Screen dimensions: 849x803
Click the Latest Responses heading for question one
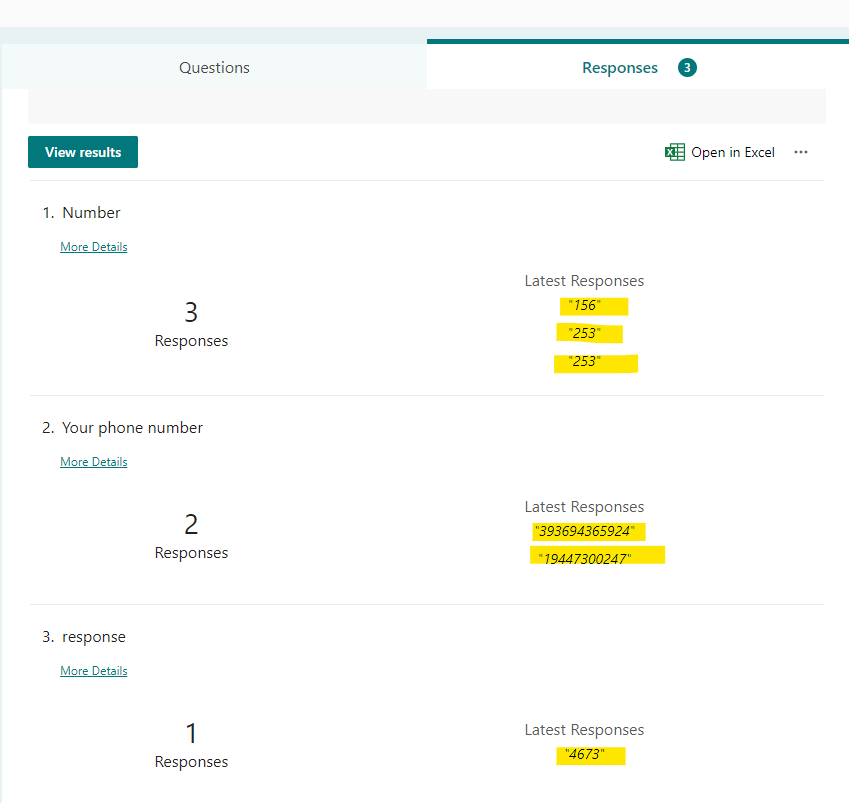pos(584,280)
